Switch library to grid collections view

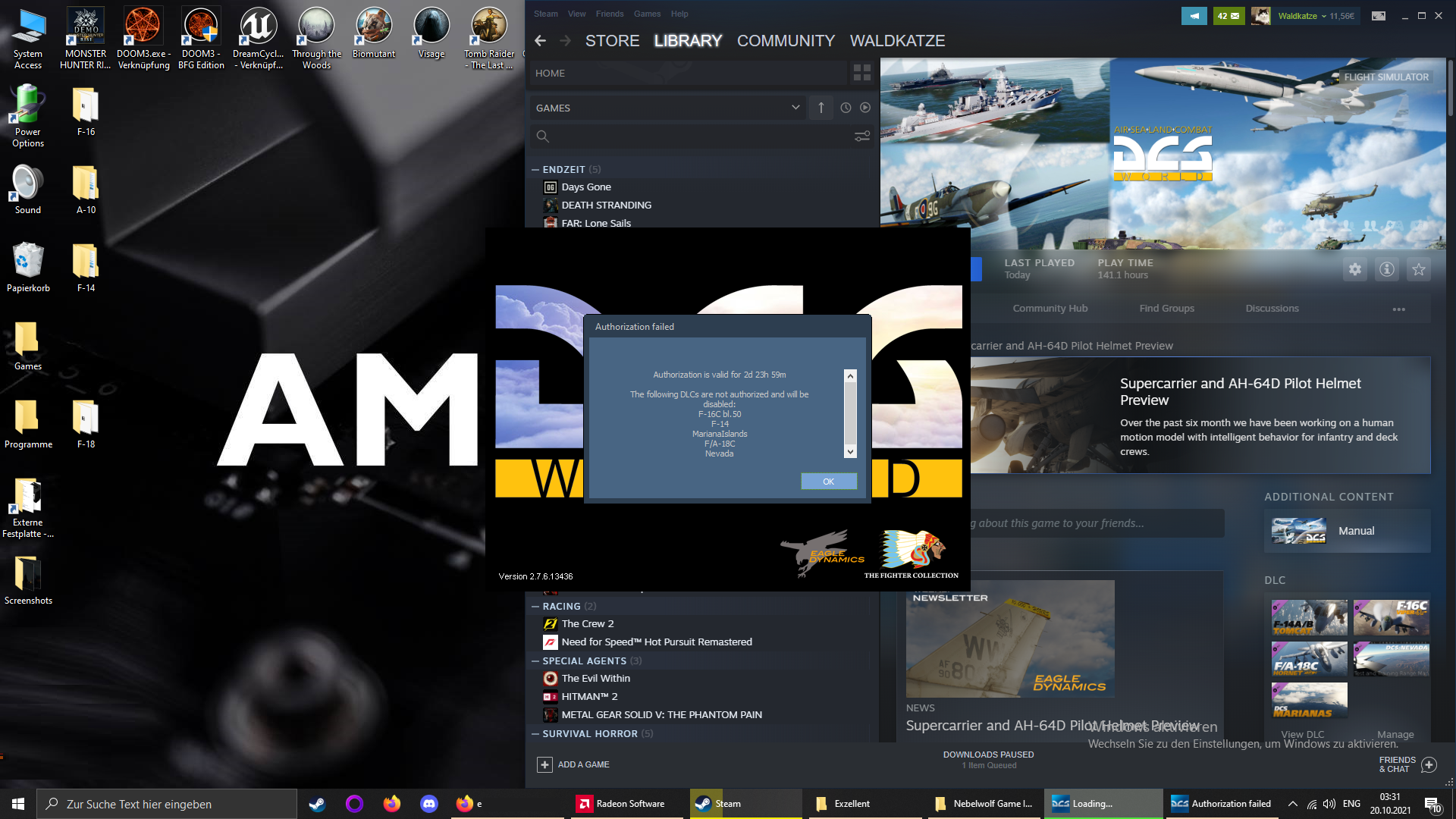862,73
